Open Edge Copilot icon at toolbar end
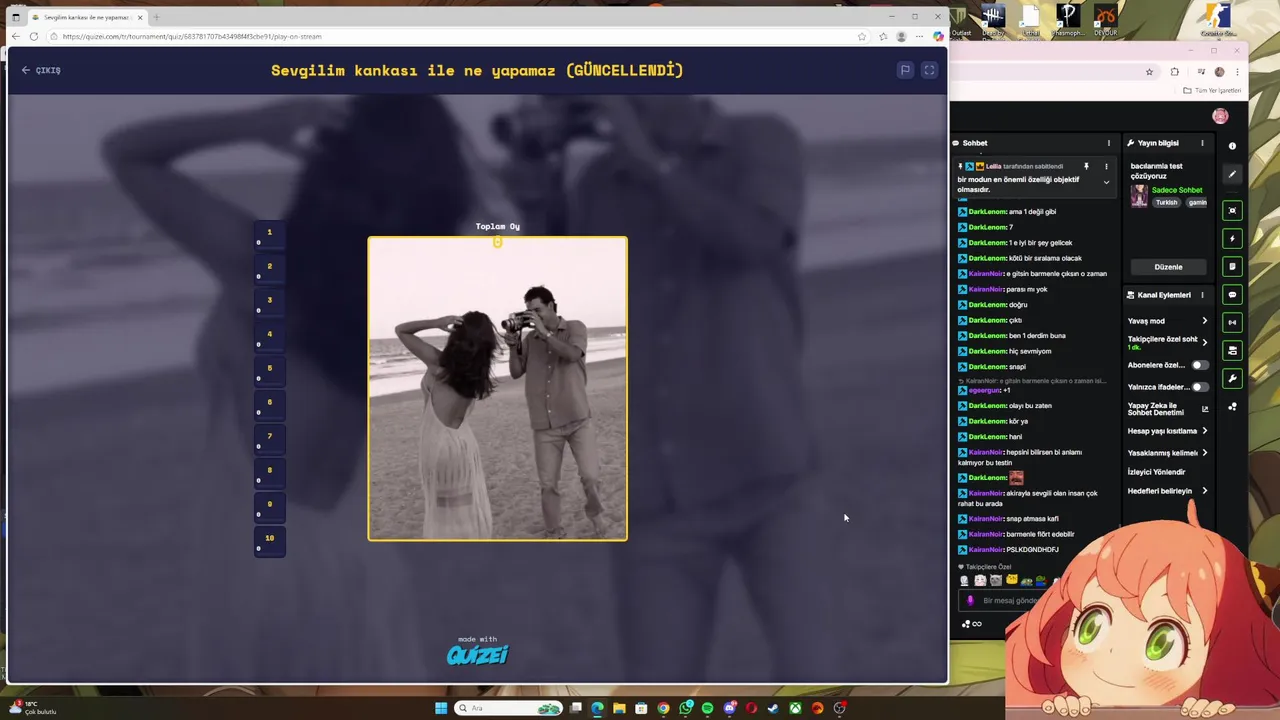1280x720 pixels. [938, 36]
